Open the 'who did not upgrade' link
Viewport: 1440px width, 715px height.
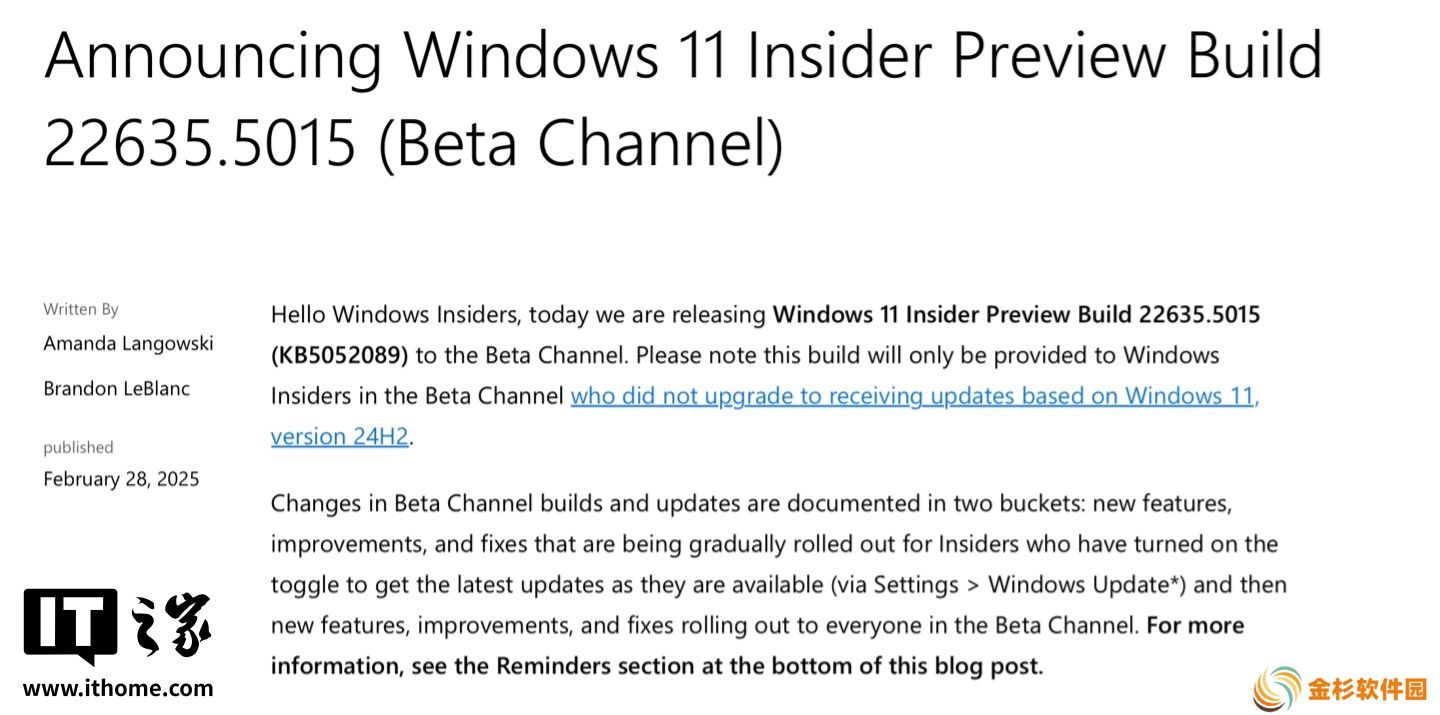click(x=915, y=396)
